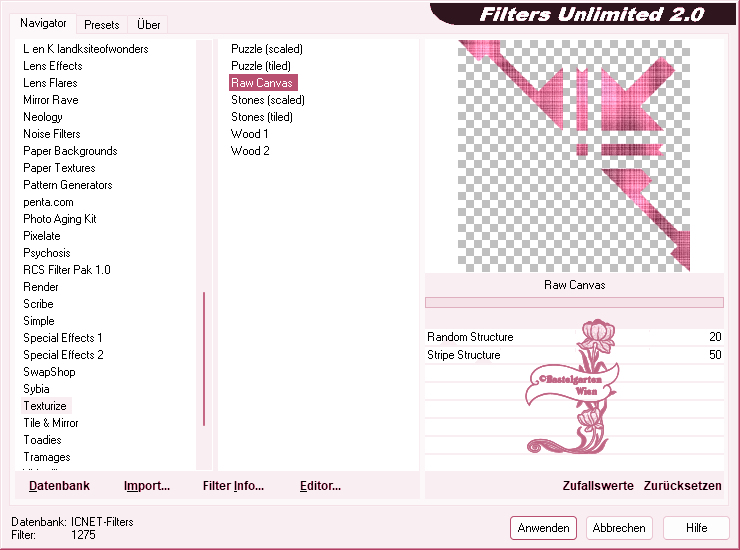The height and width of the screenshot is (550, 740).
Task: Switch to the Presets tab
Action: coord(103,24)
